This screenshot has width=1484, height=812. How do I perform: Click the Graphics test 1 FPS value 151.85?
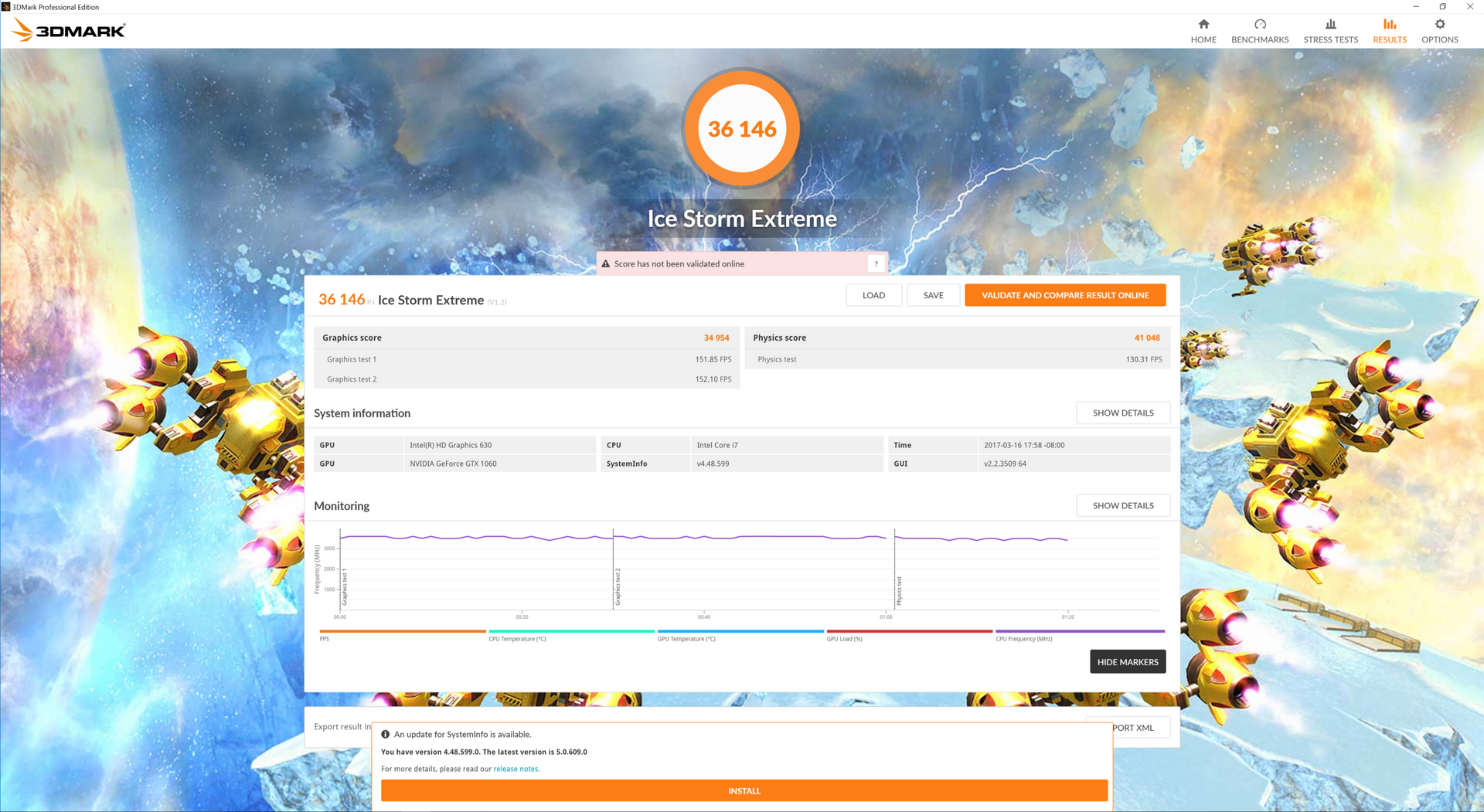(713, 359)
